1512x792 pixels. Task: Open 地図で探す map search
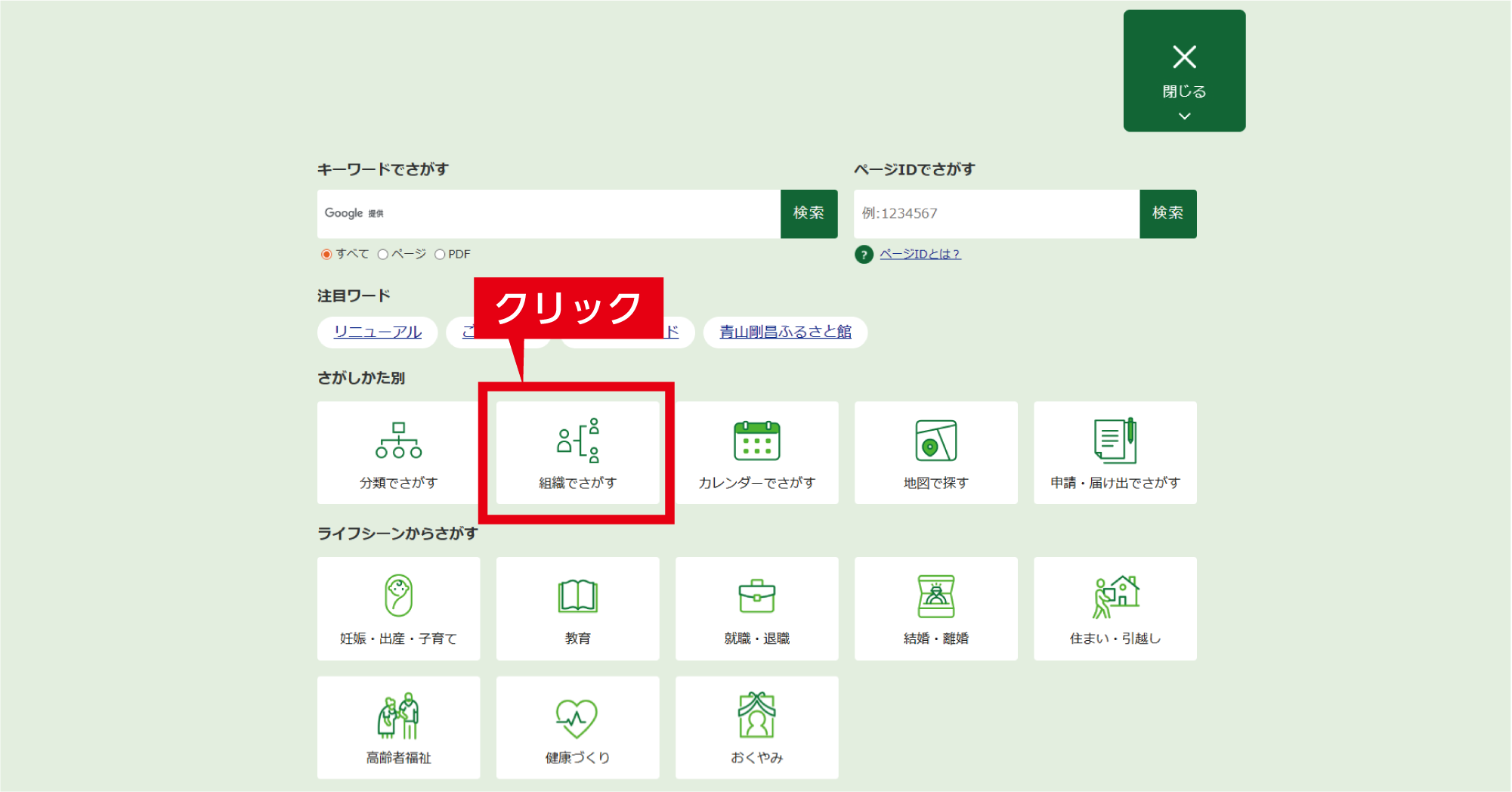935,452
